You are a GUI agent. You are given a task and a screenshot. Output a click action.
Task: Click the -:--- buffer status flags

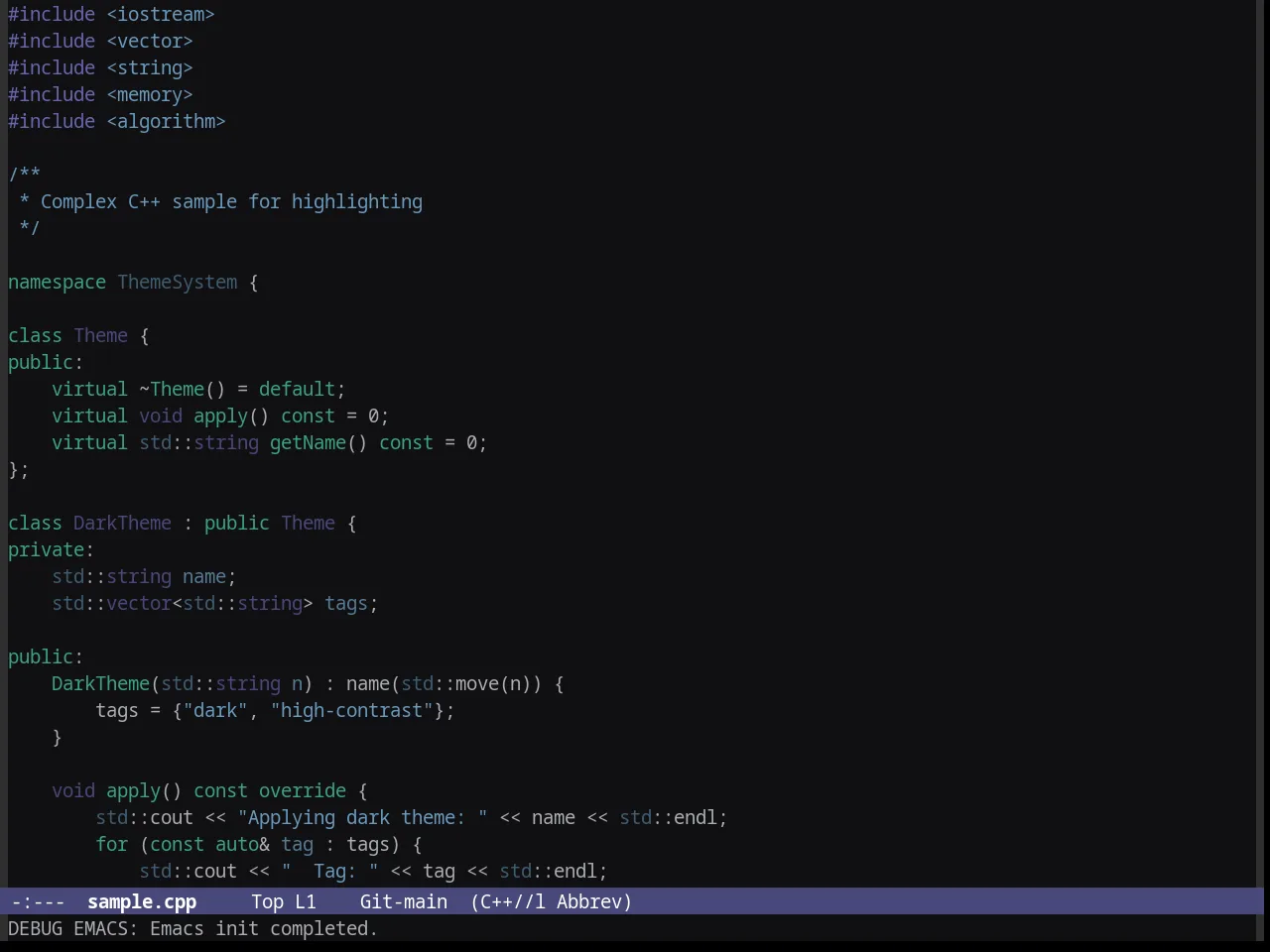click(38, 901)
